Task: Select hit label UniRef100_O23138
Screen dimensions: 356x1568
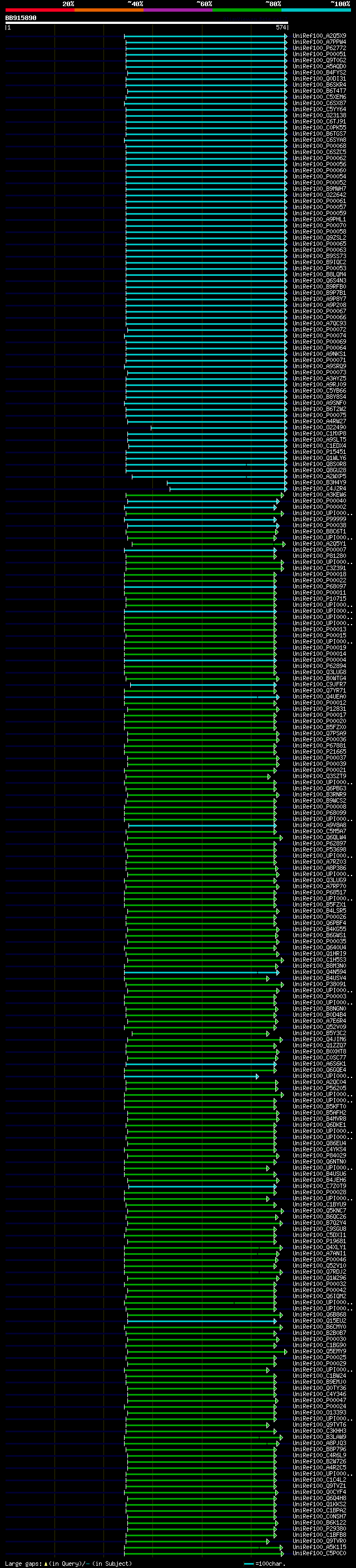Action: [x=319, y=115]
